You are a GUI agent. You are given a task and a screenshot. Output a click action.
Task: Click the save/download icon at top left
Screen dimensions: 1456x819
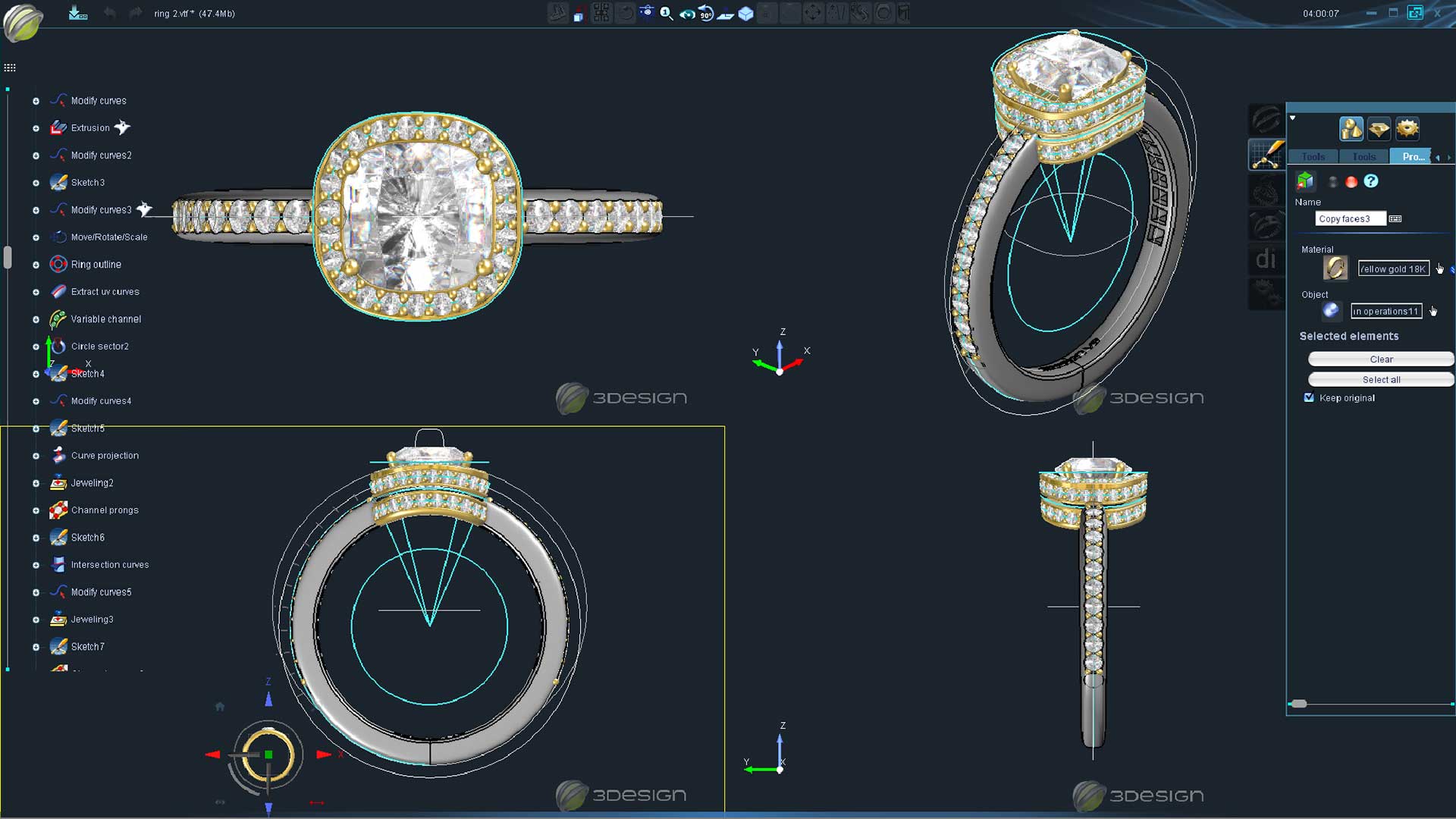click(77, 14)
